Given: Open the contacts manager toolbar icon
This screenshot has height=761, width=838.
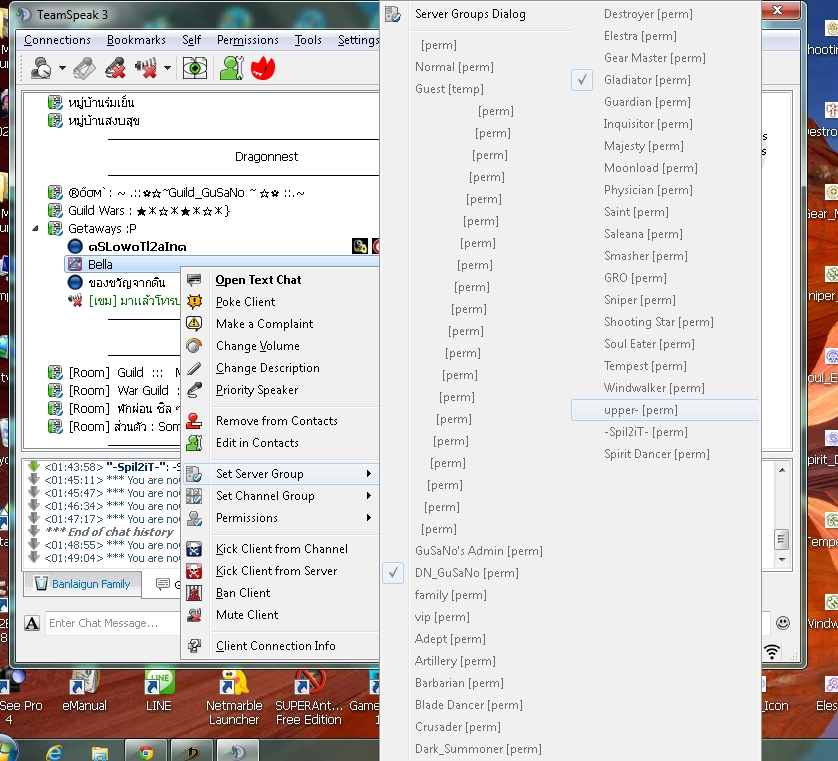Looking at the screenshot, I should [231, 68].
